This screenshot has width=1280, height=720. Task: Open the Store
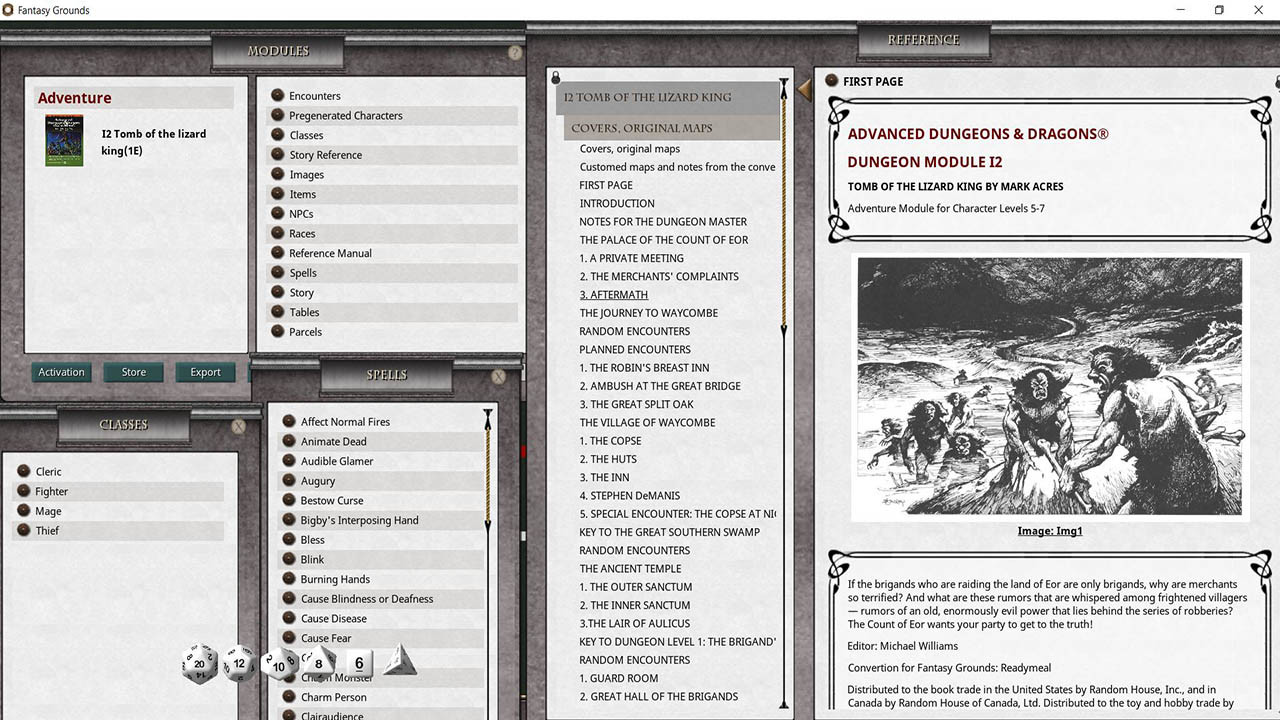133,371
